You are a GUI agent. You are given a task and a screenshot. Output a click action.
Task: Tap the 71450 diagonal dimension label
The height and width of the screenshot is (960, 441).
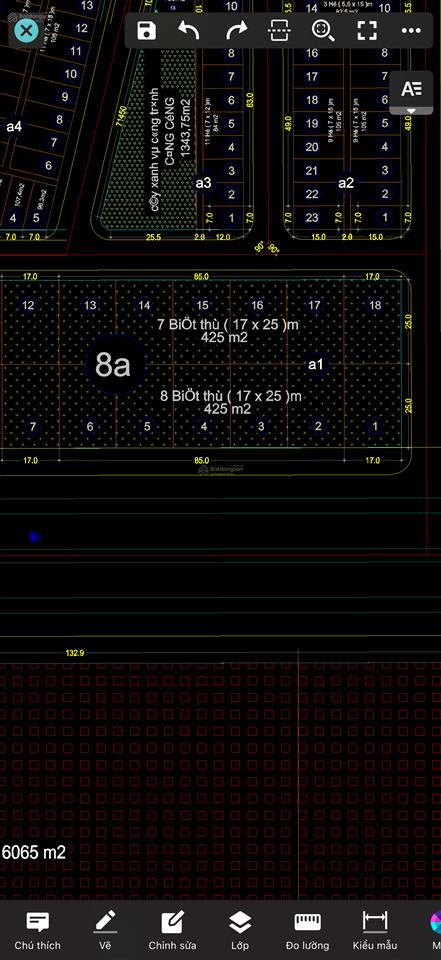pyautogui.click(x=122, y=116)
